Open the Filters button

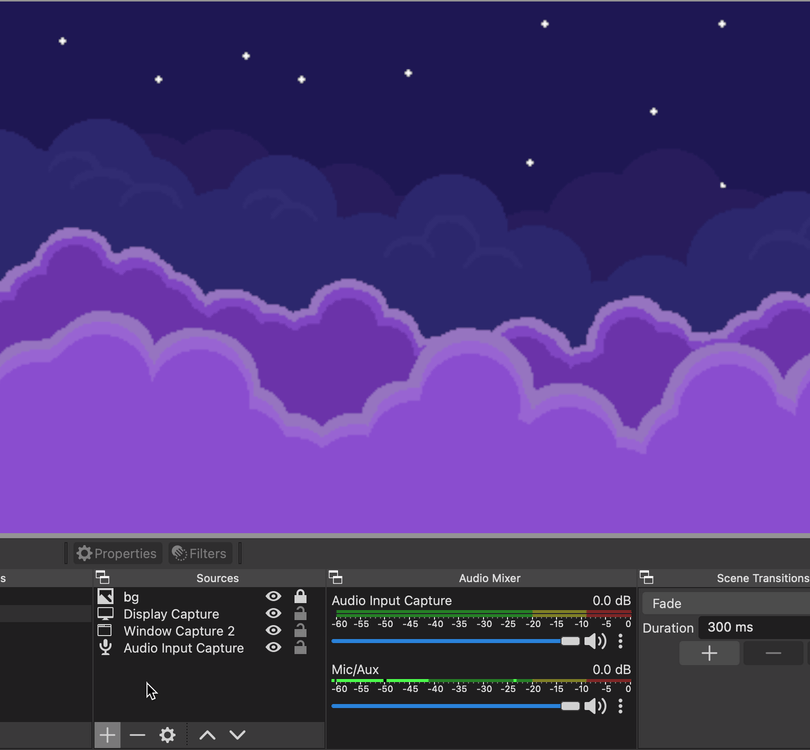199,553
